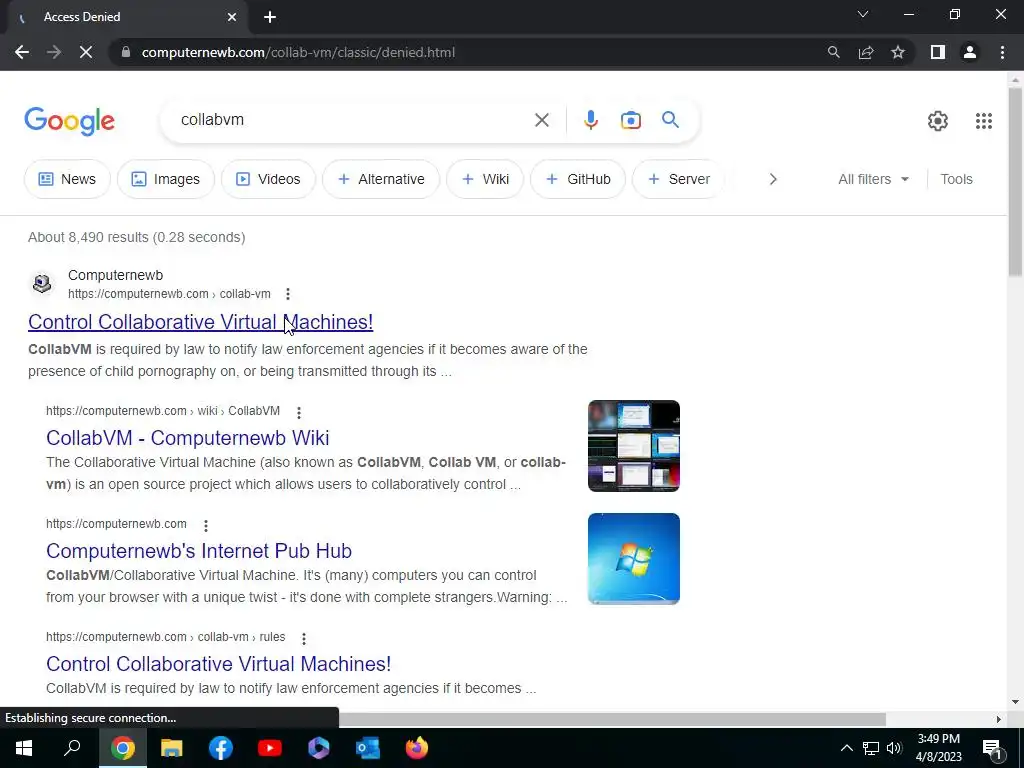
Task: Add the GitHub filter chip
Action: pos(578,179)
